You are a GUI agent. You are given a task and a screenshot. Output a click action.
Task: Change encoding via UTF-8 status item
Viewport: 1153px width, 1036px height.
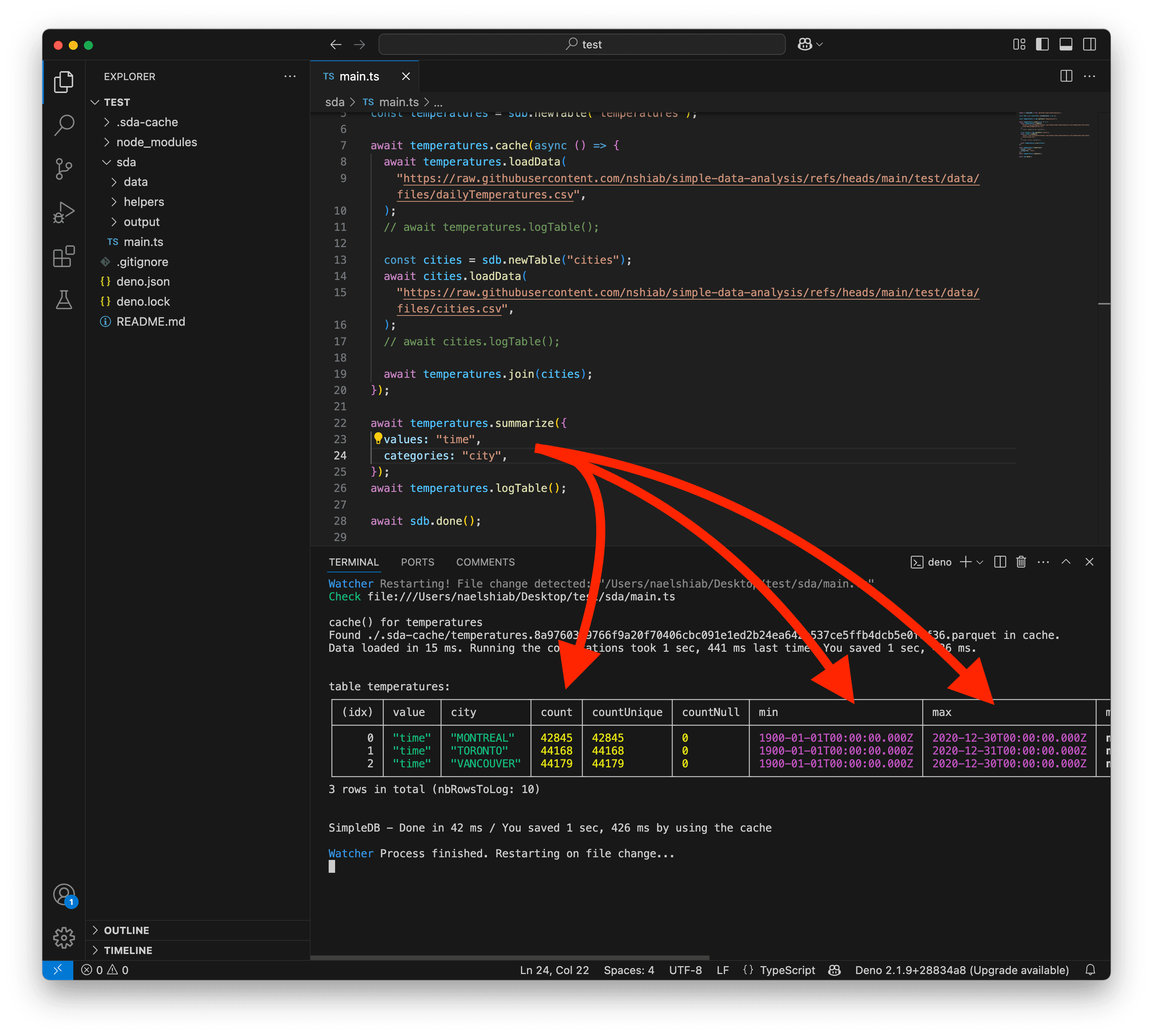pos(685,970)
